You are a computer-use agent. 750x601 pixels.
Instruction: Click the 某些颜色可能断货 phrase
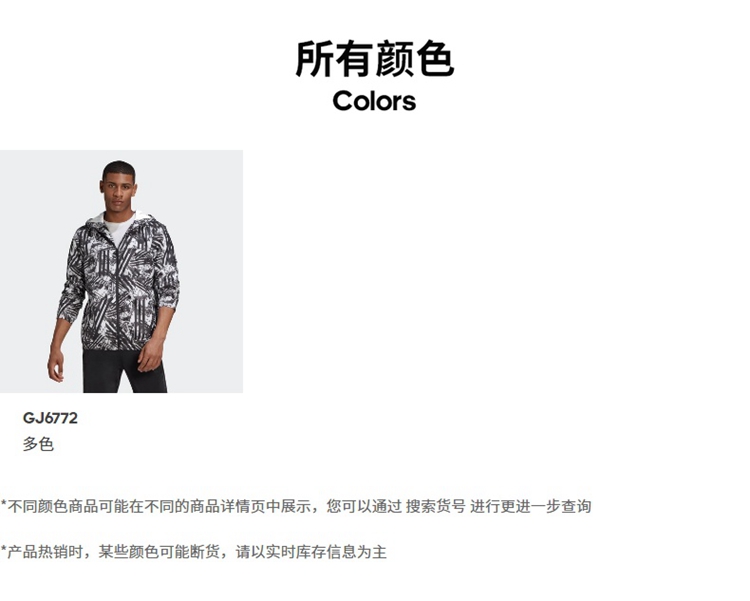click(x=159, y=552)
